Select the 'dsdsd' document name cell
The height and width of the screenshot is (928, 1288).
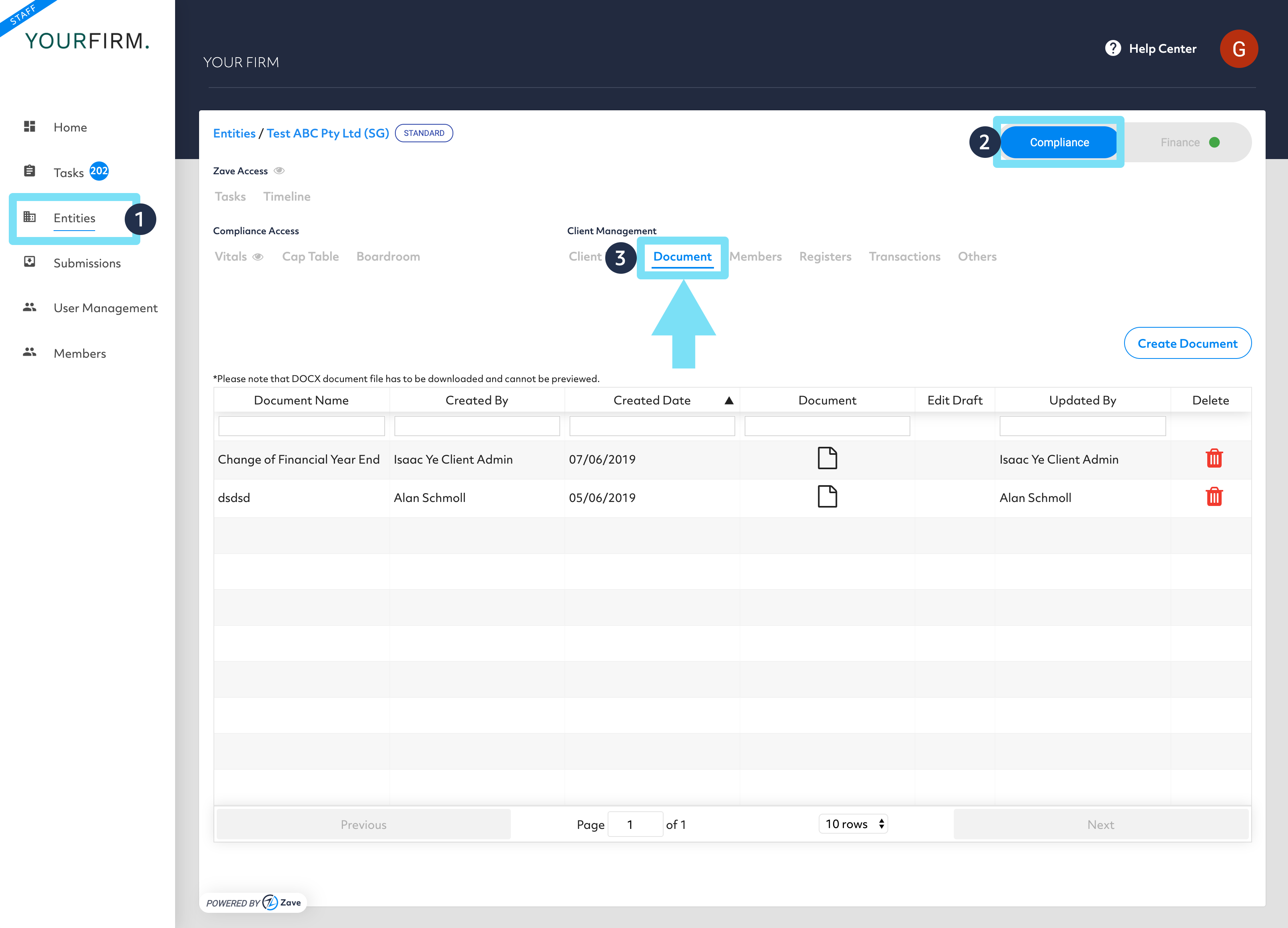(x=234, y=498)
